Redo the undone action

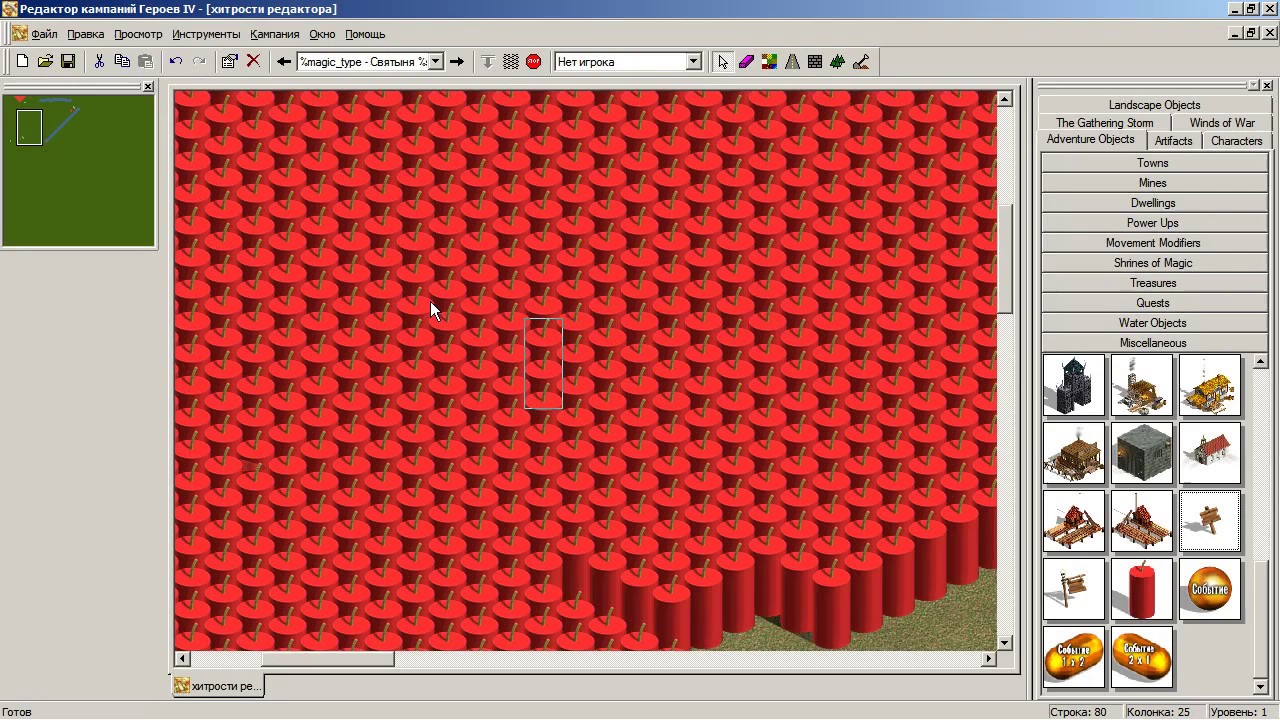point(199,62)
